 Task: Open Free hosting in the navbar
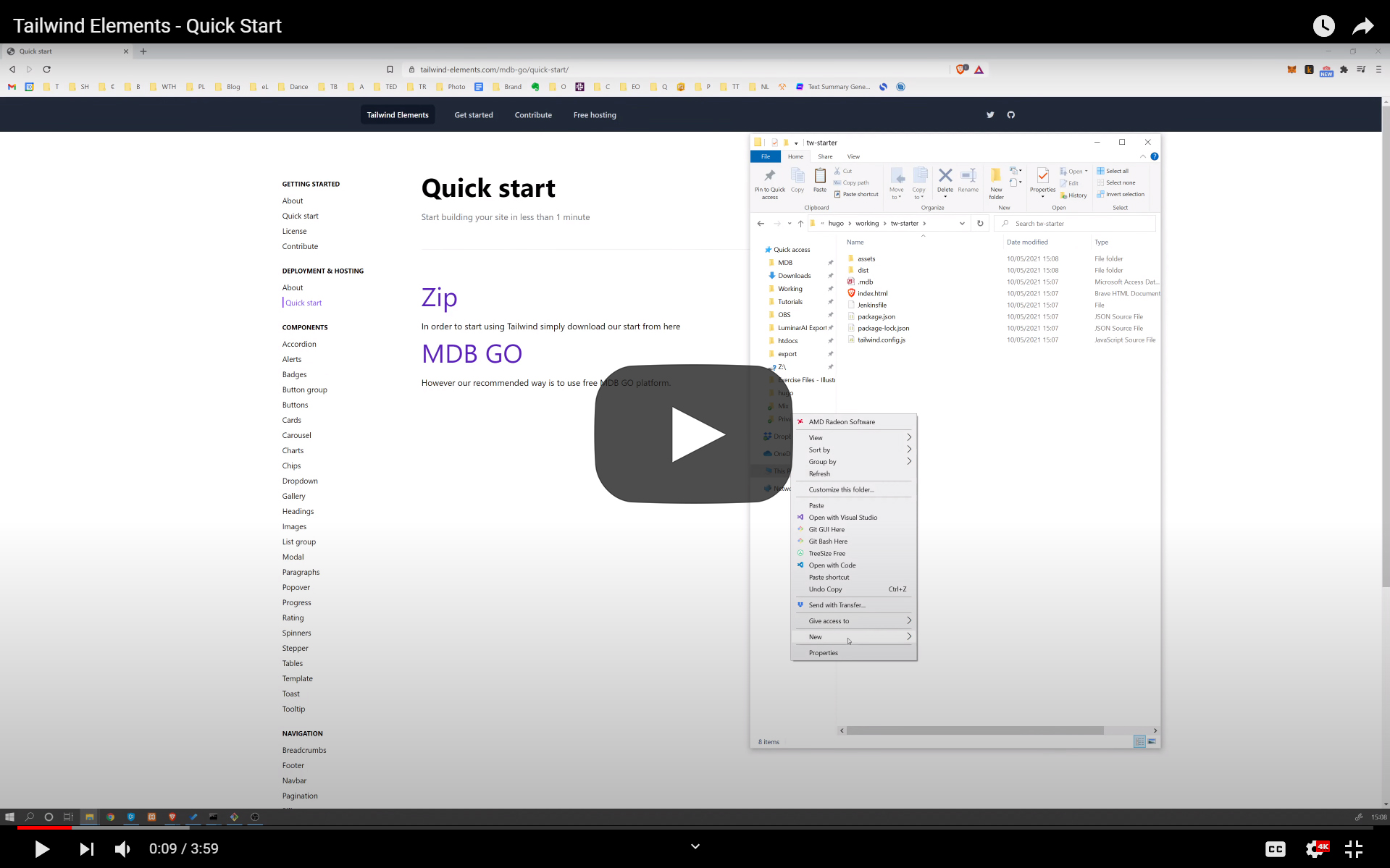click(x=595, y=115)
